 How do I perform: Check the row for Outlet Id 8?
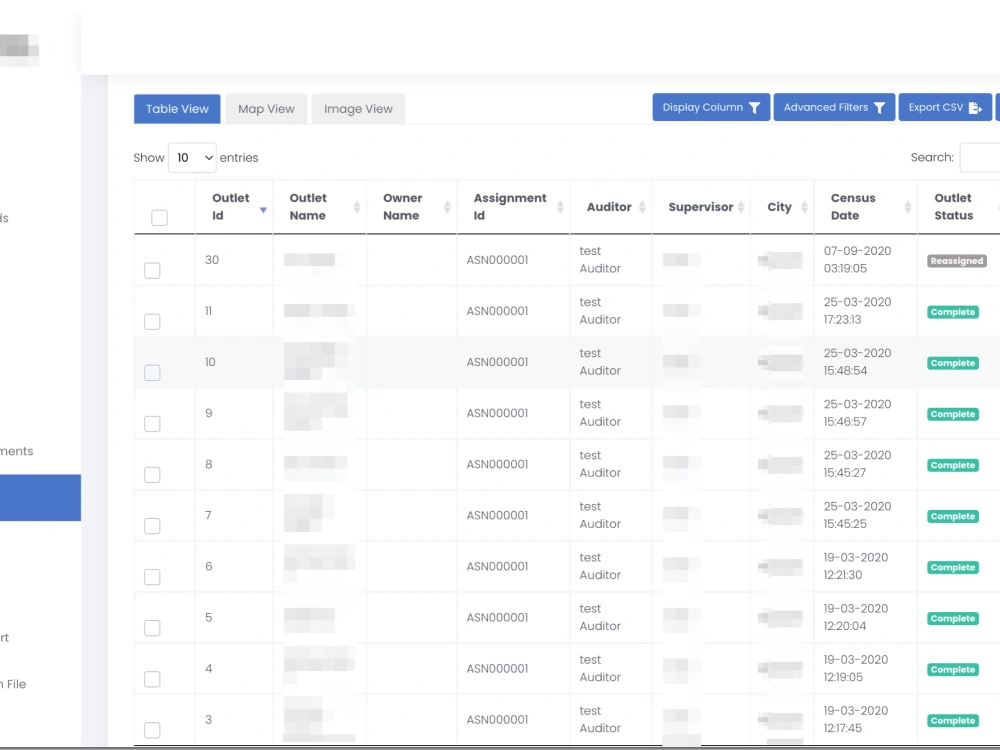[152, 474]
